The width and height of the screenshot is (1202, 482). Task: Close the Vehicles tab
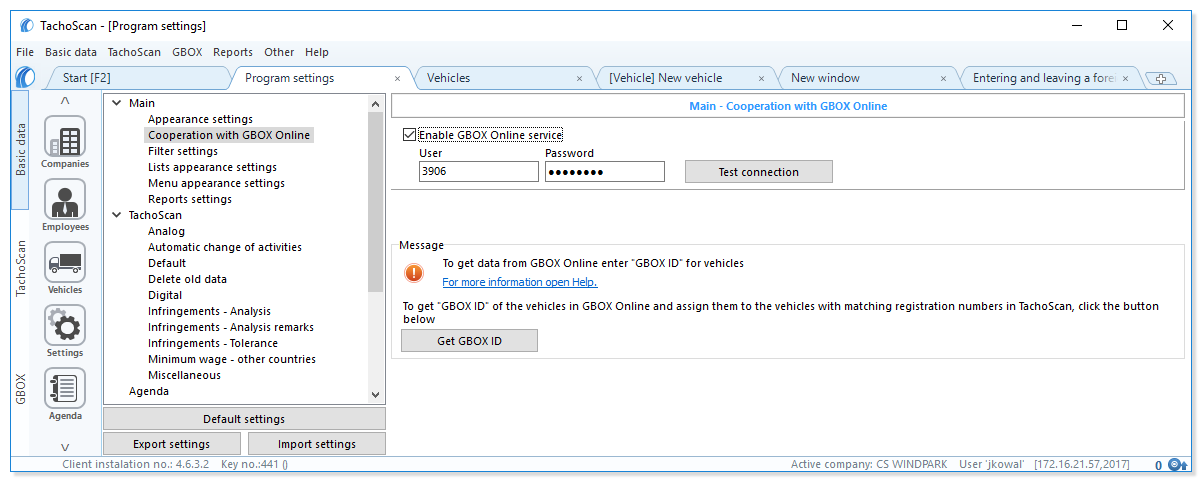[x=580, y=78]
